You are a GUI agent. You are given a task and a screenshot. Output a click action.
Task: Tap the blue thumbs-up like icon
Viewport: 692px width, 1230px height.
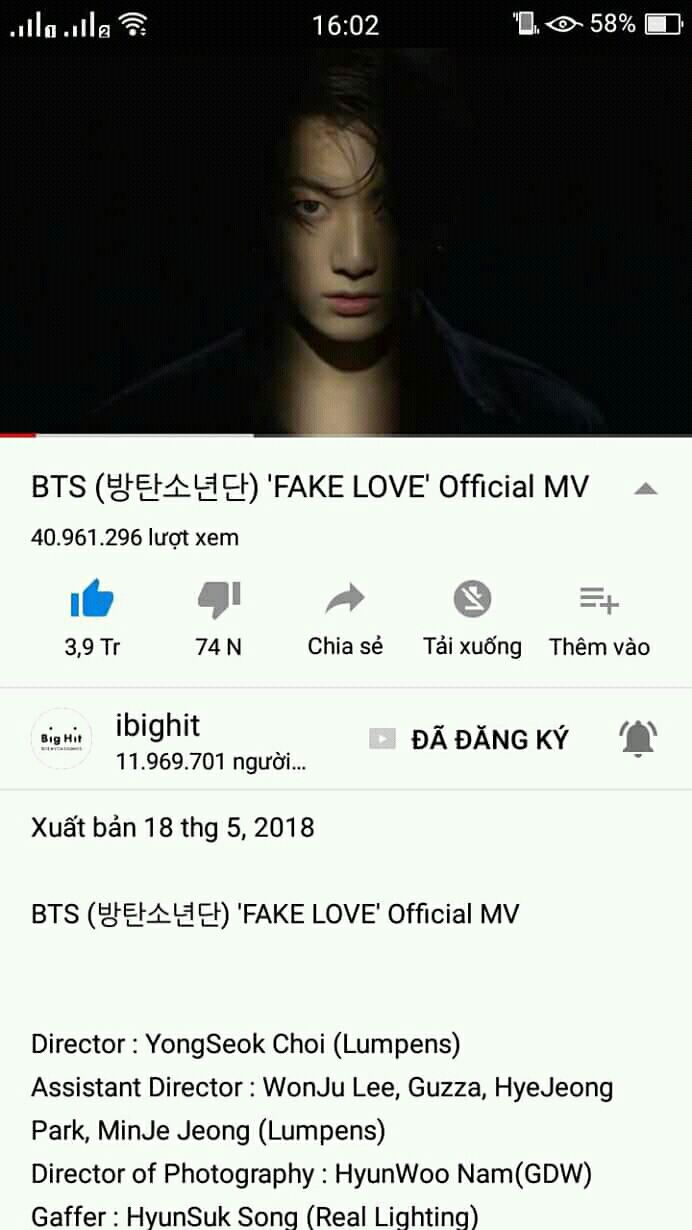(92, 600)
